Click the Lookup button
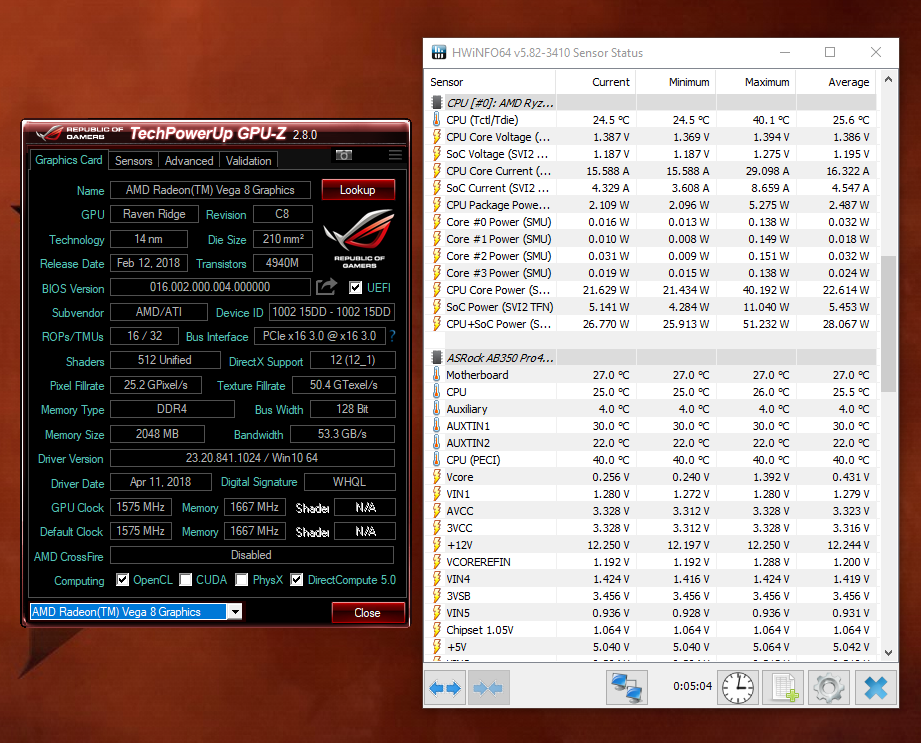This screenshot has width=921, height=743. (358, 190)
